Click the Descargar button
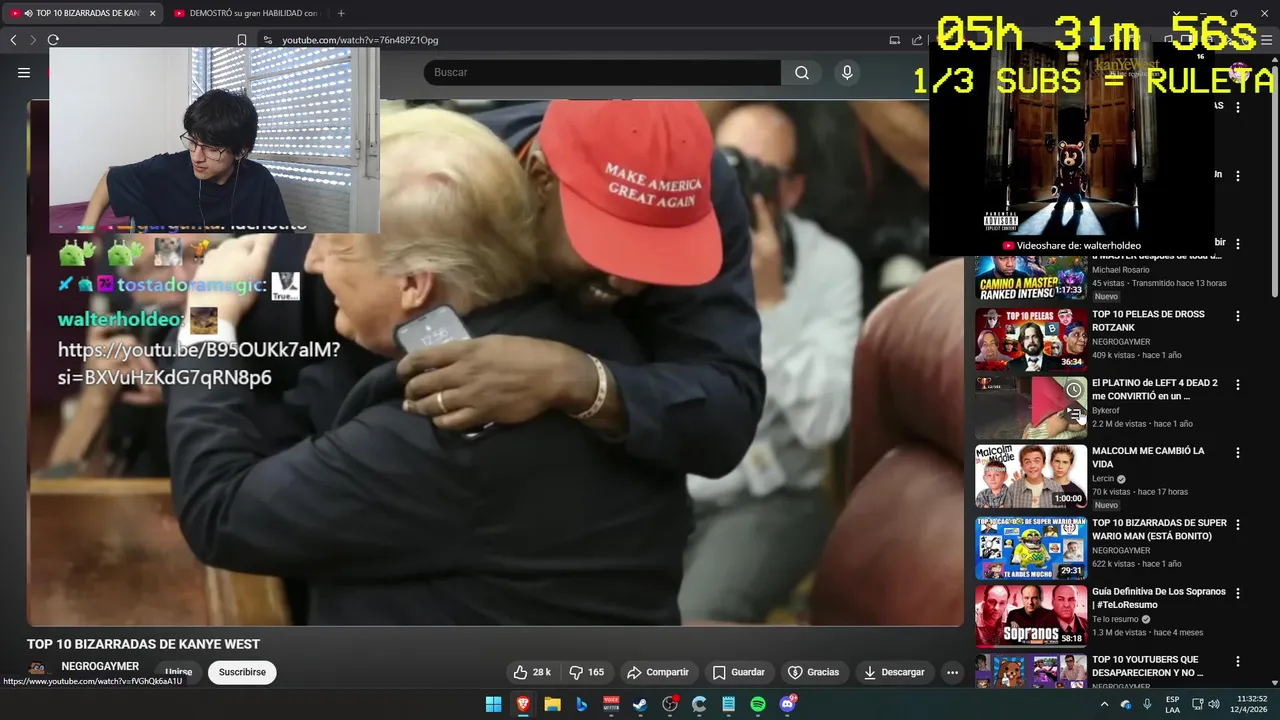The height and width of the screenshot is (720, 1280). pos(894,672)
